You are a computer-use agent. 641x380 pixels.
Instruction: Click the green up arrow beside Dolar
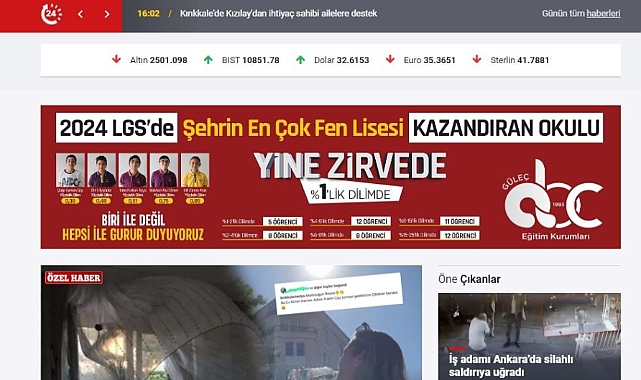tap(300, 60)
